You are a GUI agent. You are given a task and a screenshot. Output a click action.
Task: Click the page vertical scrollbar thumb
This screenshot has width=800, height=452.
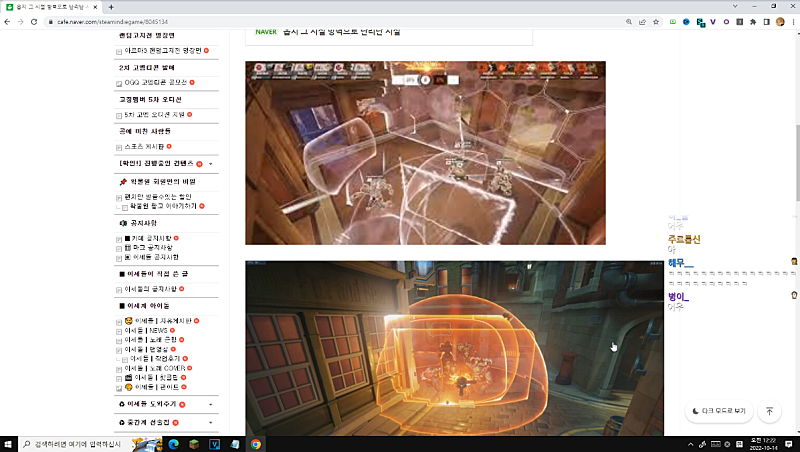tap(797, 163)
